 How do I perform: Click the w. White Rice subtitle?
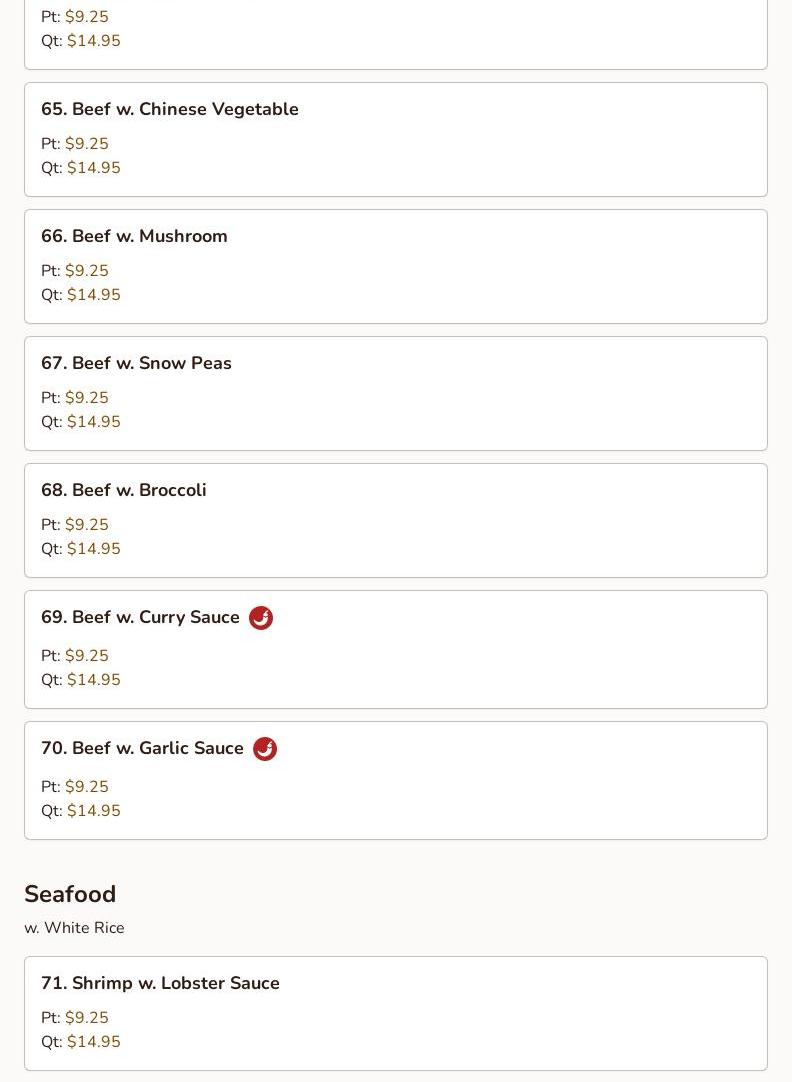tap(74, 928)
